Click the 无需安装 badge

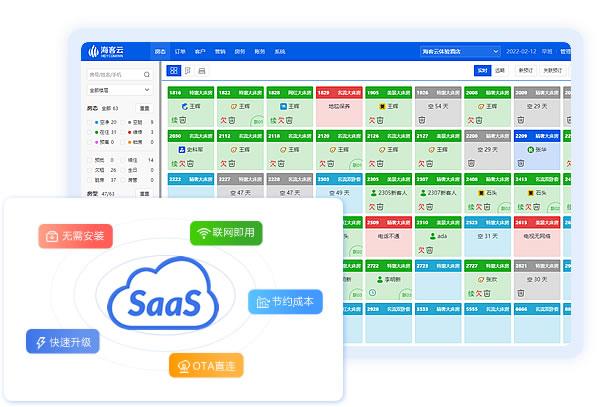click(x=76, y=236)
